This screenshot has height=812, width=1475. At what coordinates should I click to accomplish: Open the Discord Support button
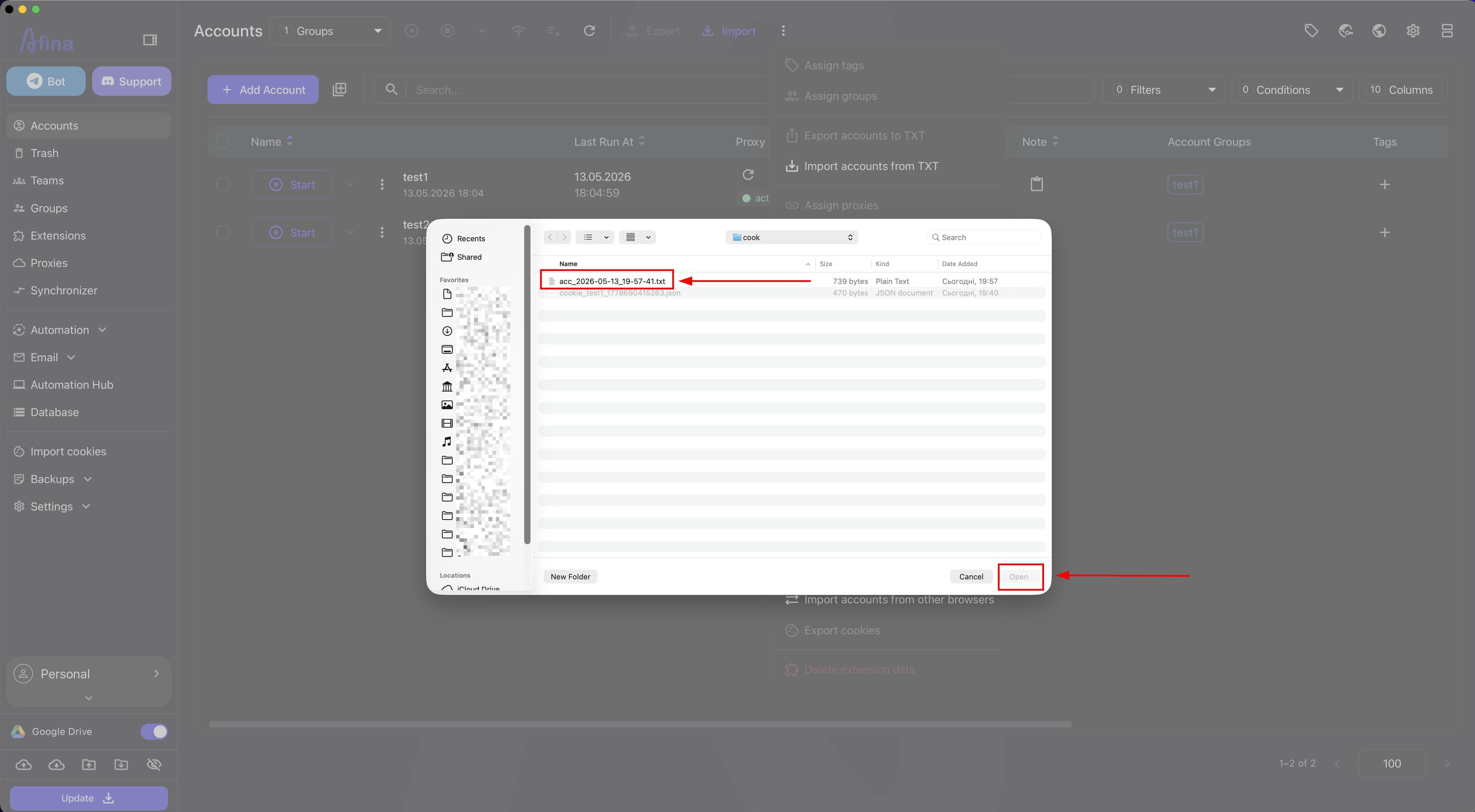pos(131,81)
